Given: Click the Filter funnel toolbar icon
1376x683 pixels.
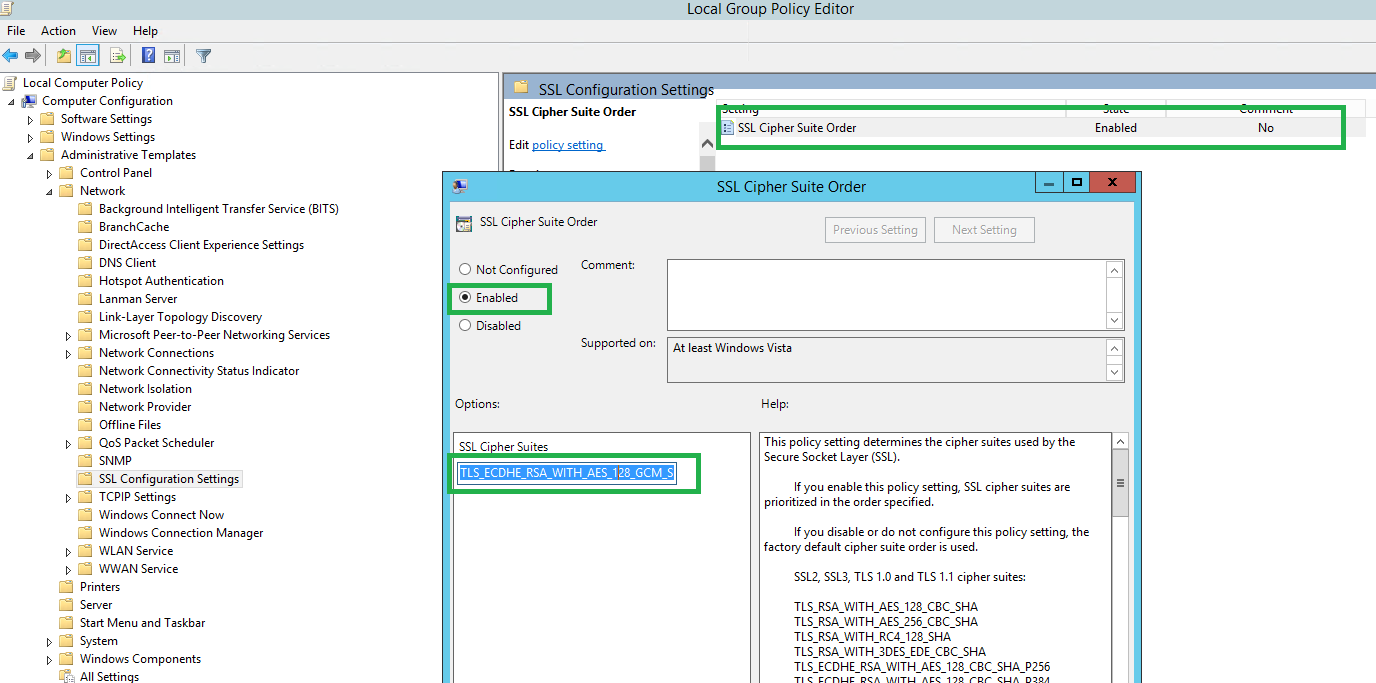Looking at the screenshot, I should point(203,56).
